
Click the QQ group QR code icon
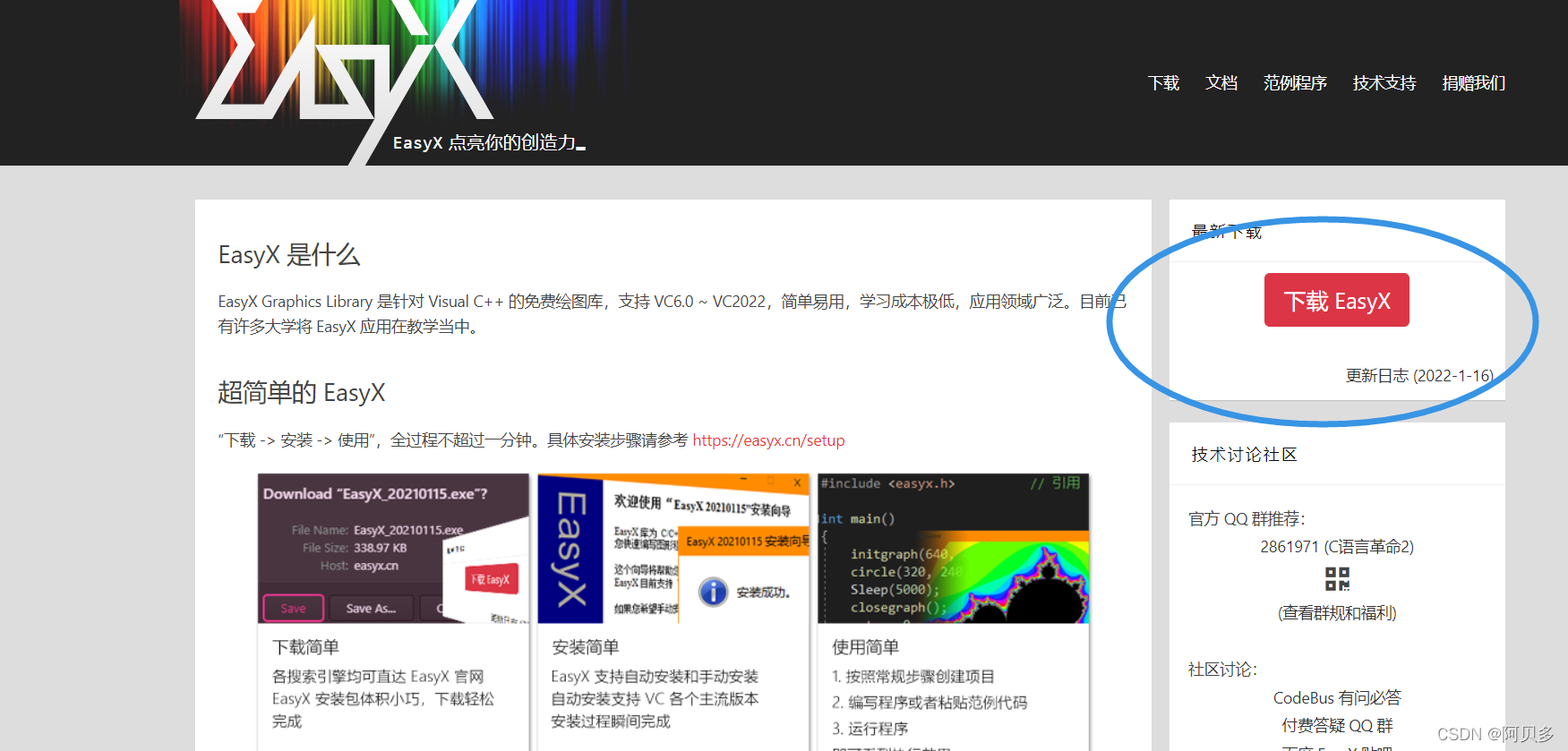[1337, 579]
